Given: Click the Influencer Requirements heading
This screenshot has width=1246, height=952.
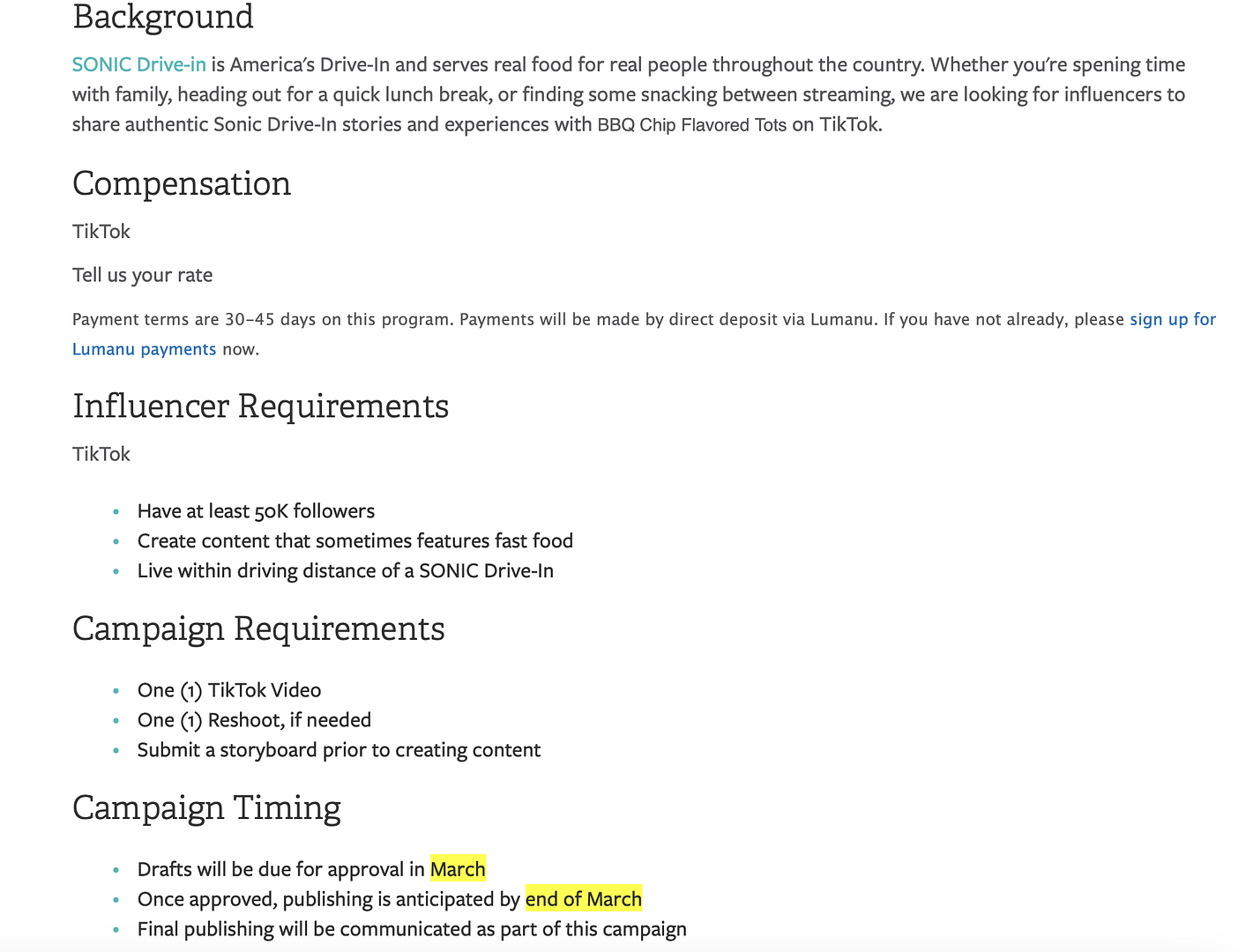Looking at the screenshot, I should [x=260, y=406].
